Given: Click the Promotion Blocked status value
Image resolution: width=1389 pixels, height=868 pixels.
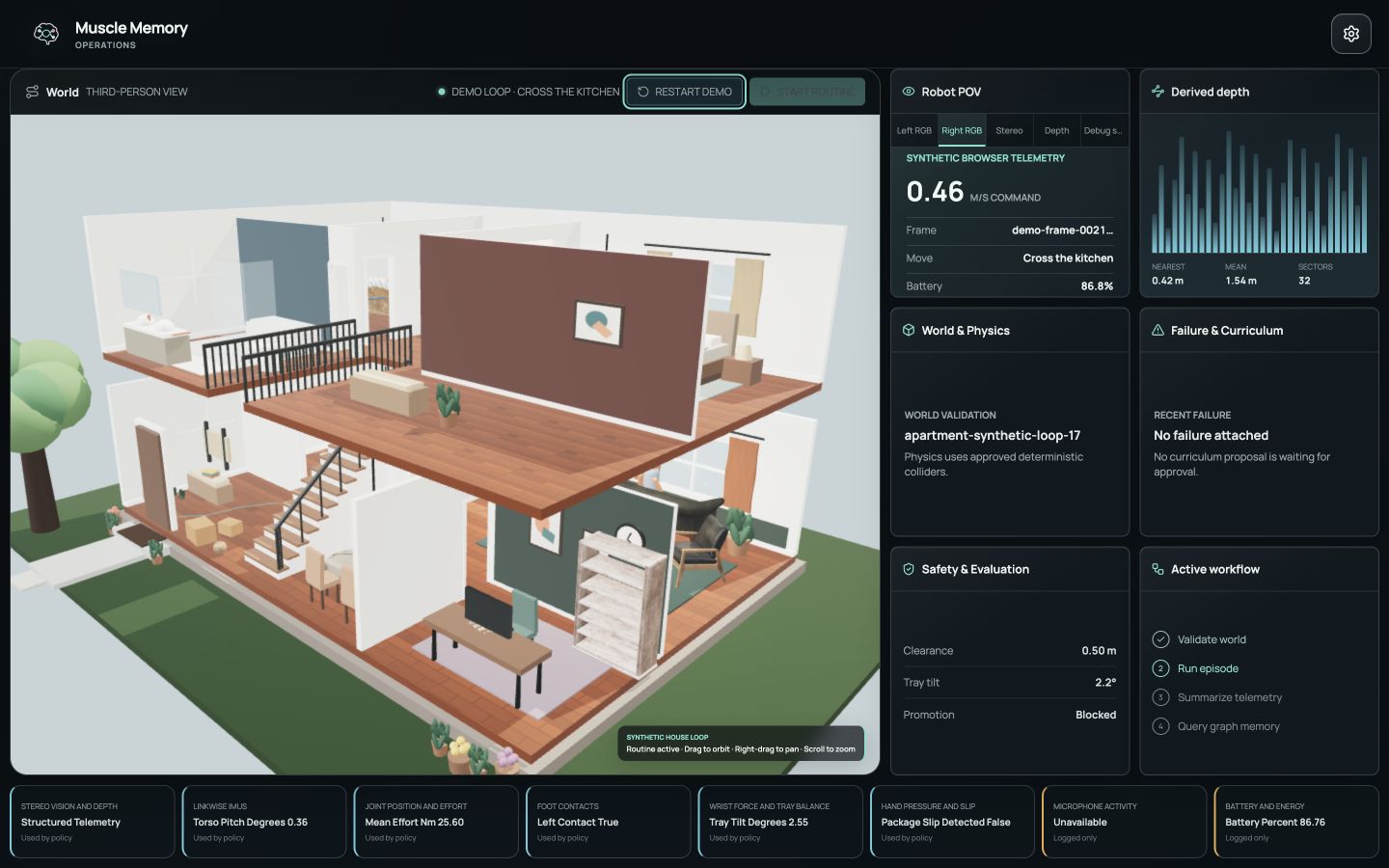Looking at the screenshot, I should pos(1096,715).
